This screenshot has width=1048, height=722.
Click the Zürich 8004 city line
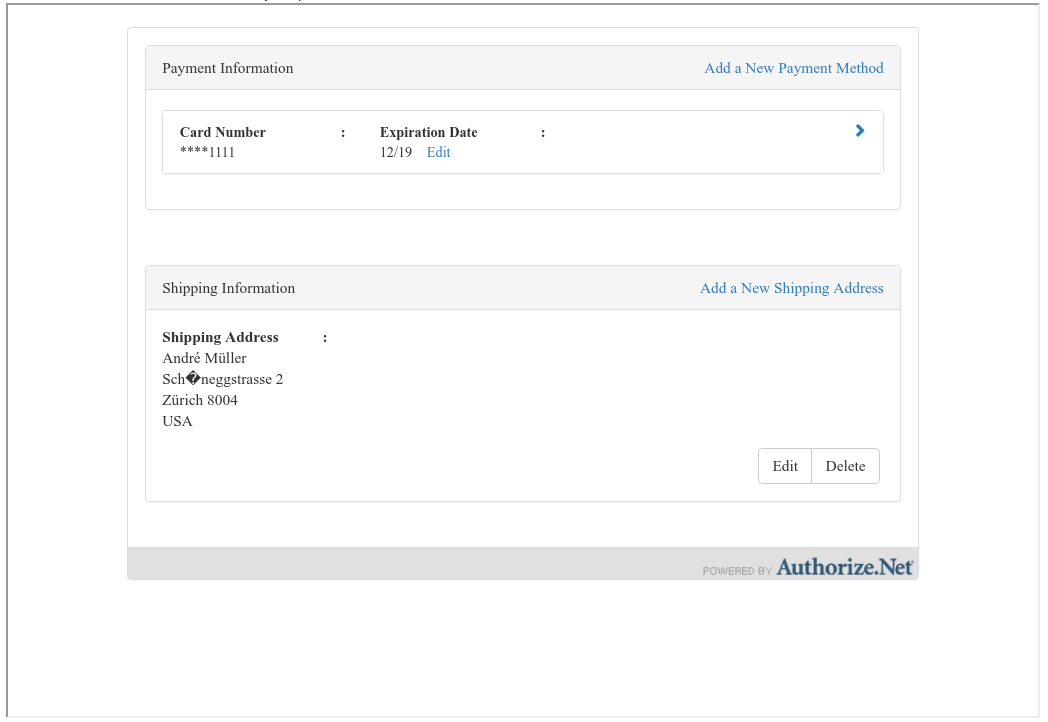[x=200, y=400]
